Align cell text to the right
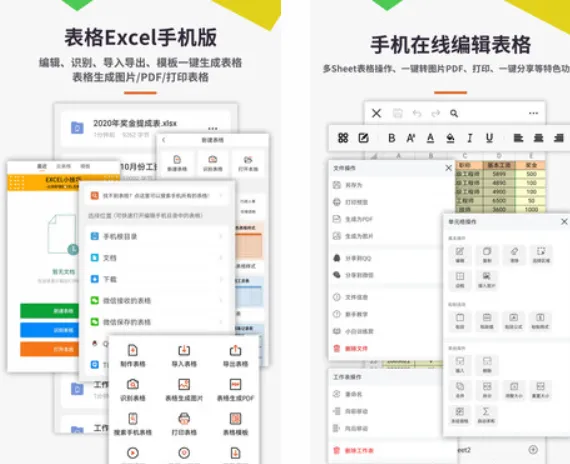 click(559, 138)
